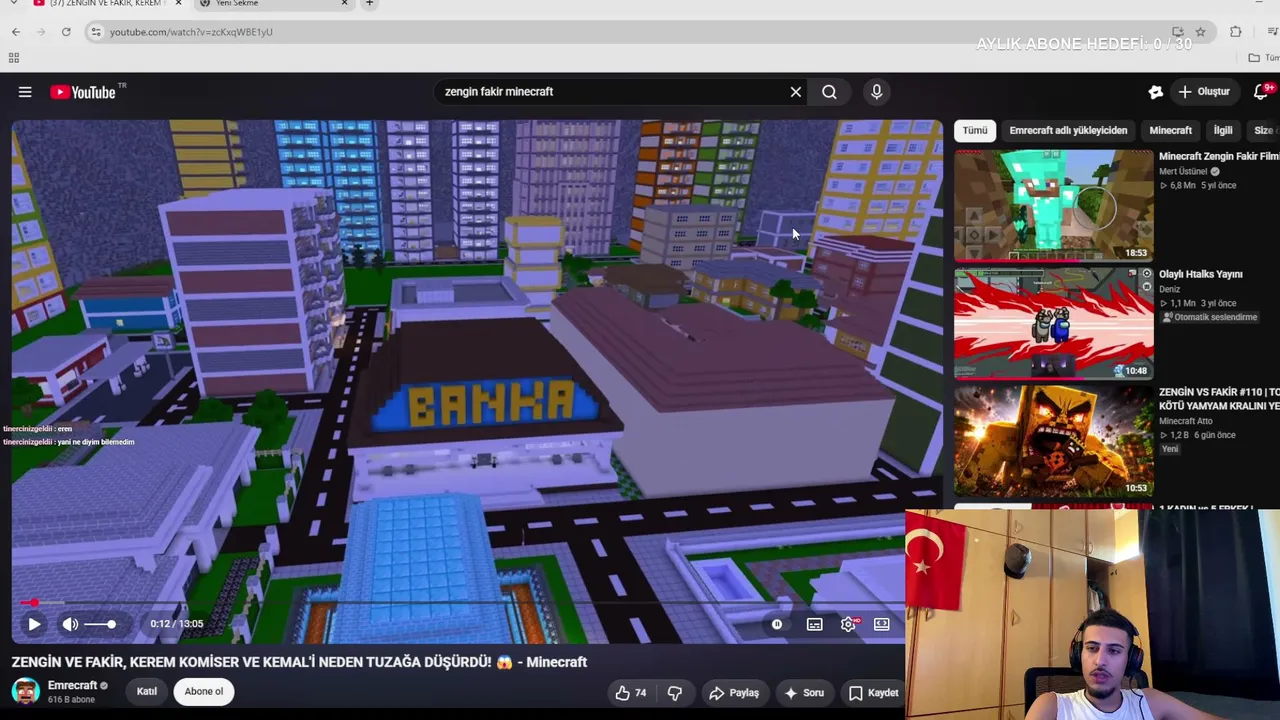Open the Emrecraft channel avatar

26,691
